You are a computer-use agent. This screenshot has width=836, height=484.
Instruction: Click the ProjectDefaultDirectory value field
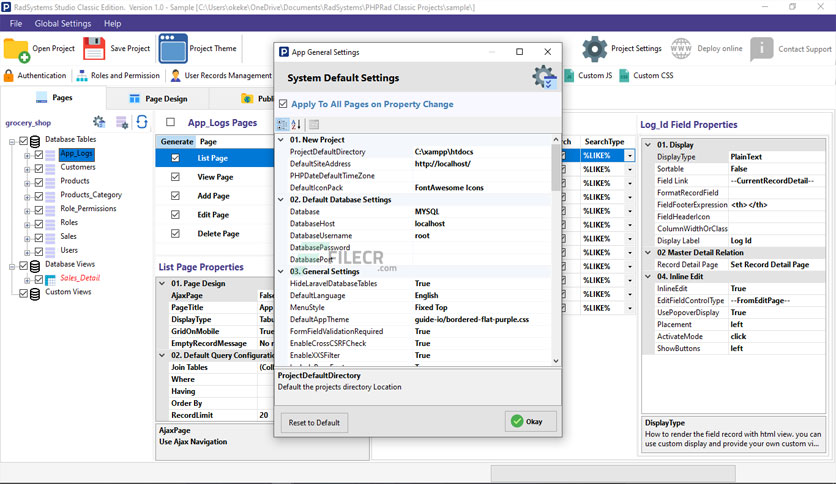[x=482, y=152]
